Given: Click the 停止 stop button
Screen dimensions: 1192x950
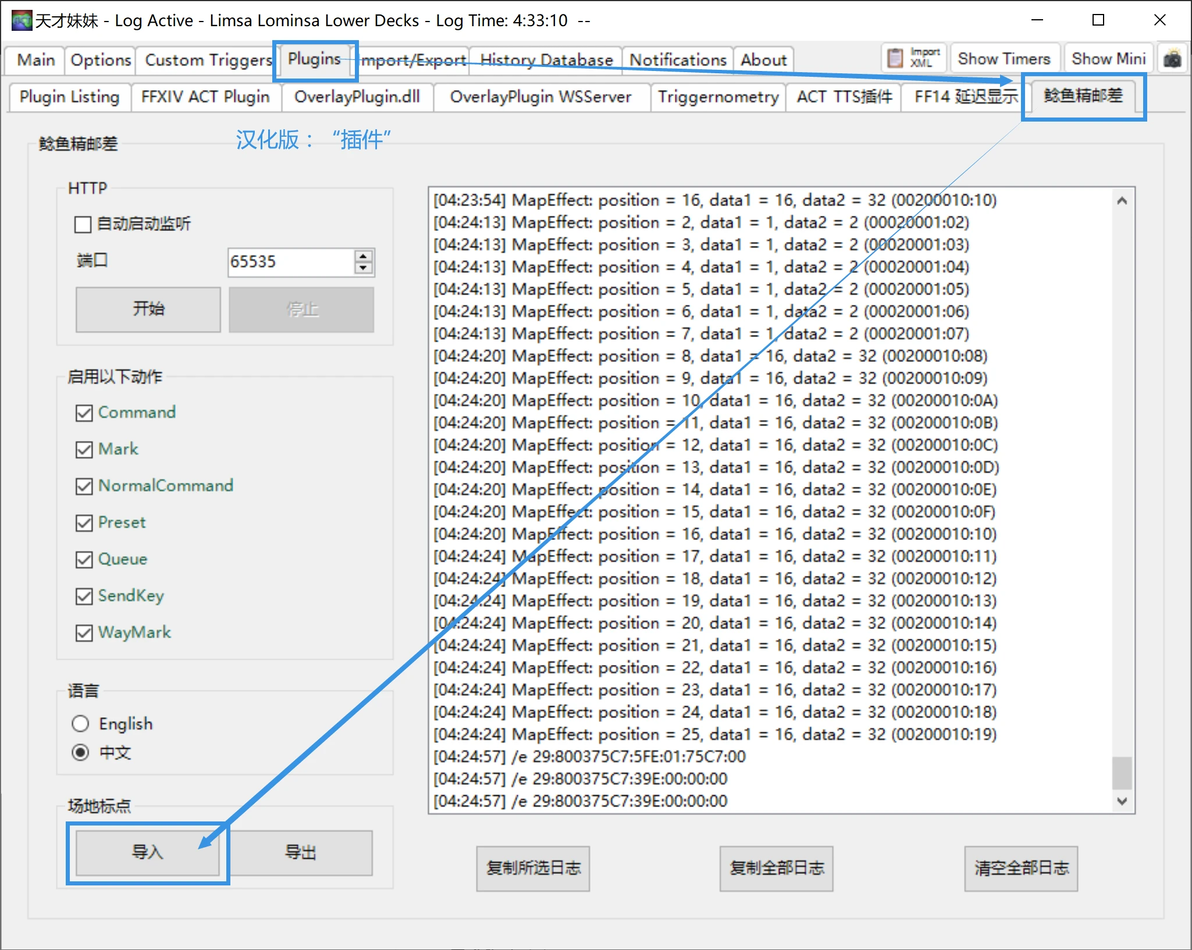Looking at the screenshot, I should pyautogui.click(x=301, y=309).
